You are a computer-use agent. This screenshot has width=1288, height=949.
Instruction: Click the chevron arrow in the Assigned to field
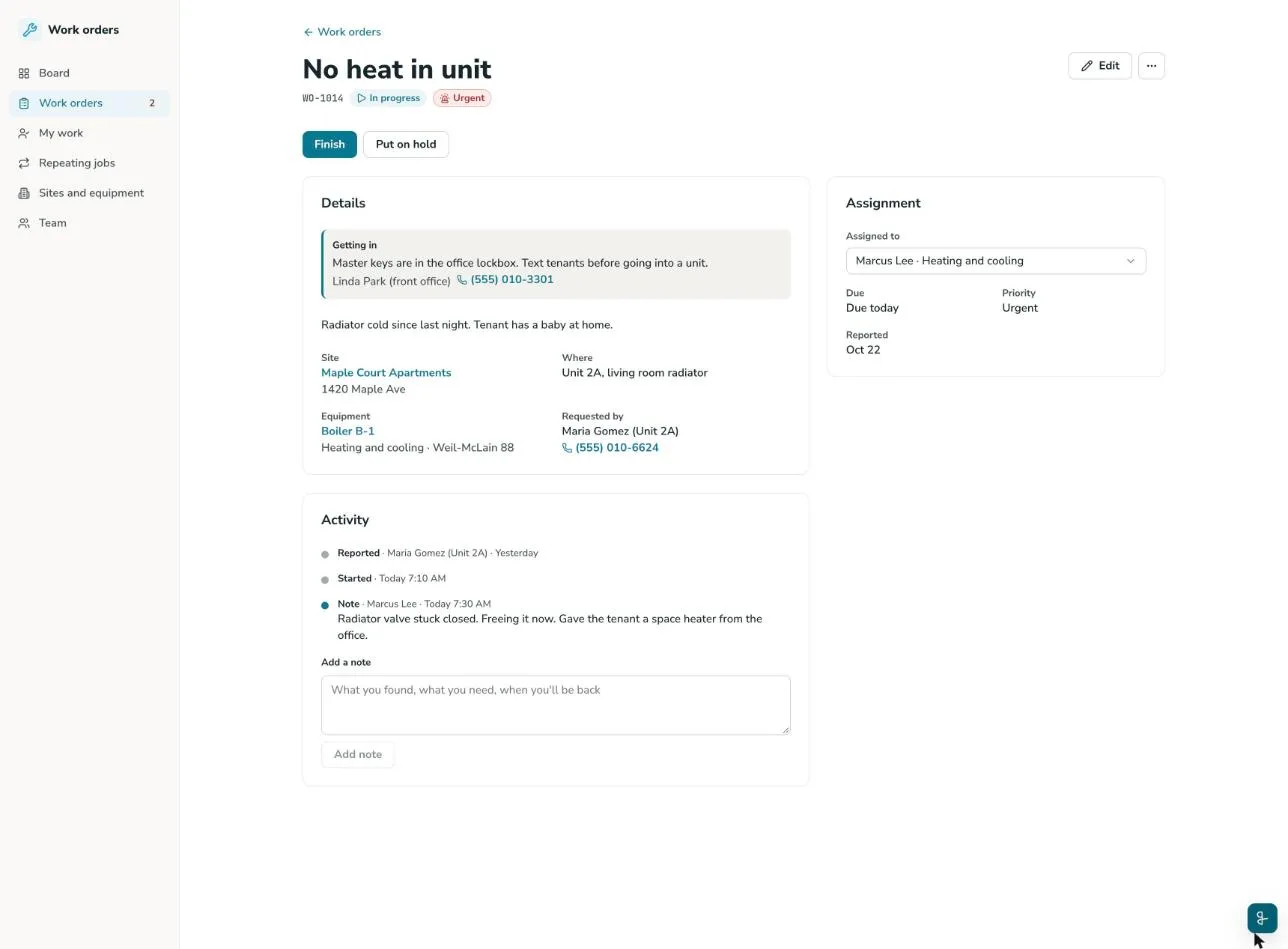[x=1131, y=261]
